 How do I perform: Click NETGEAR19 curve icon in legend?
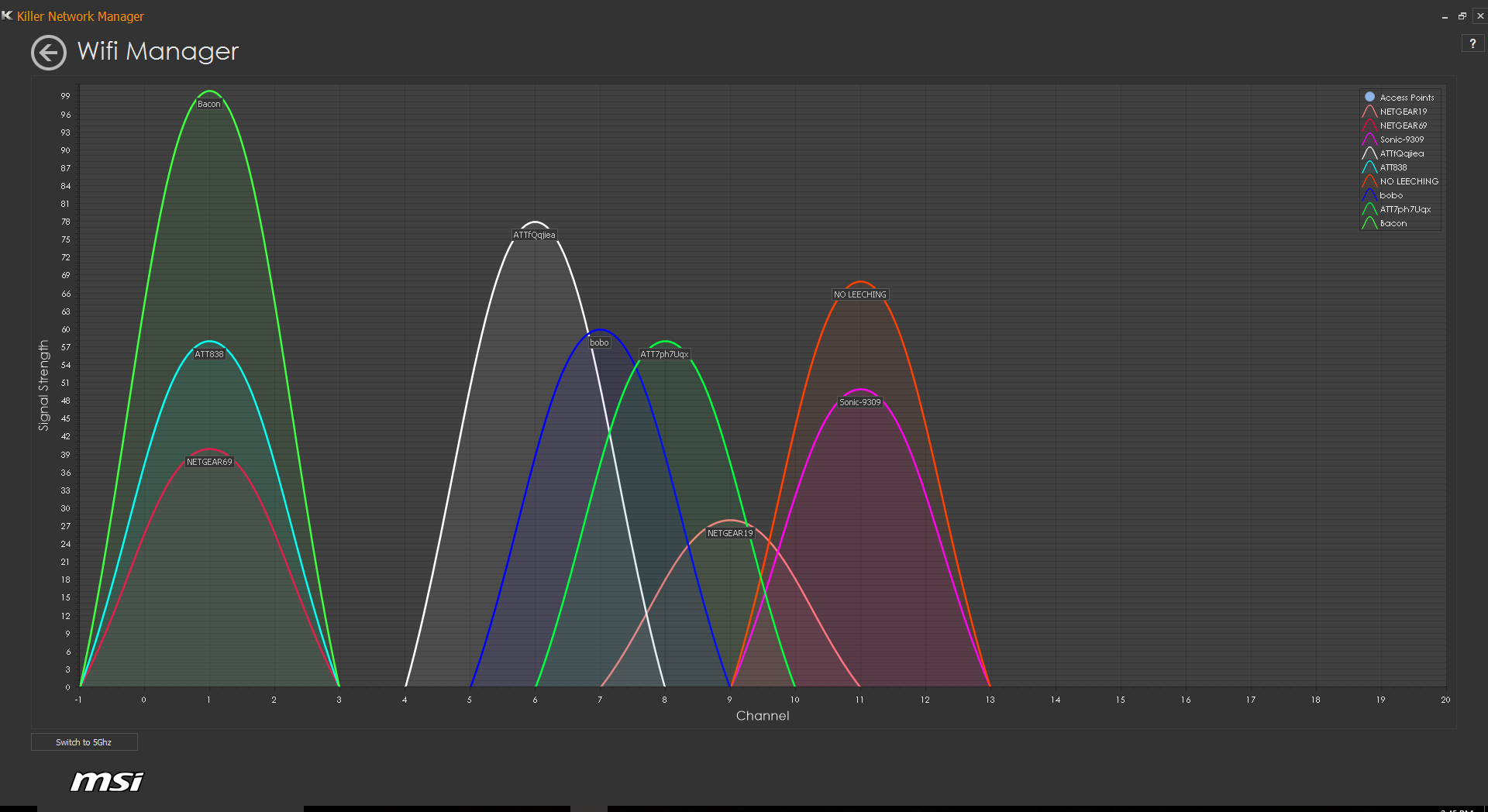pyautogui.click(x=1369, y=112)
